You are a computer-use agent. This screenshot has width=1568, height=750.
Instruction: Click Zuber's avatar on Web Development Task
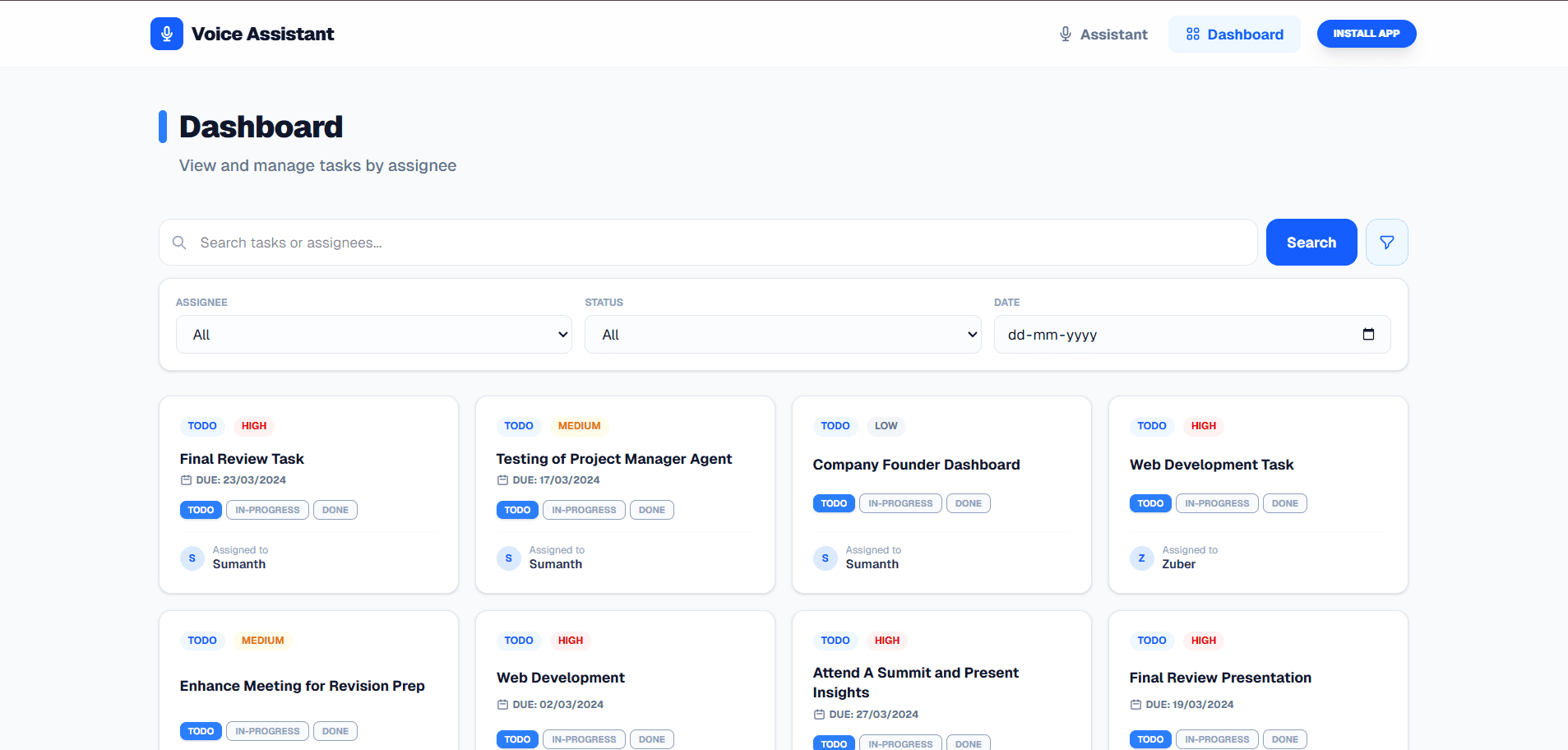point(1141,558)
